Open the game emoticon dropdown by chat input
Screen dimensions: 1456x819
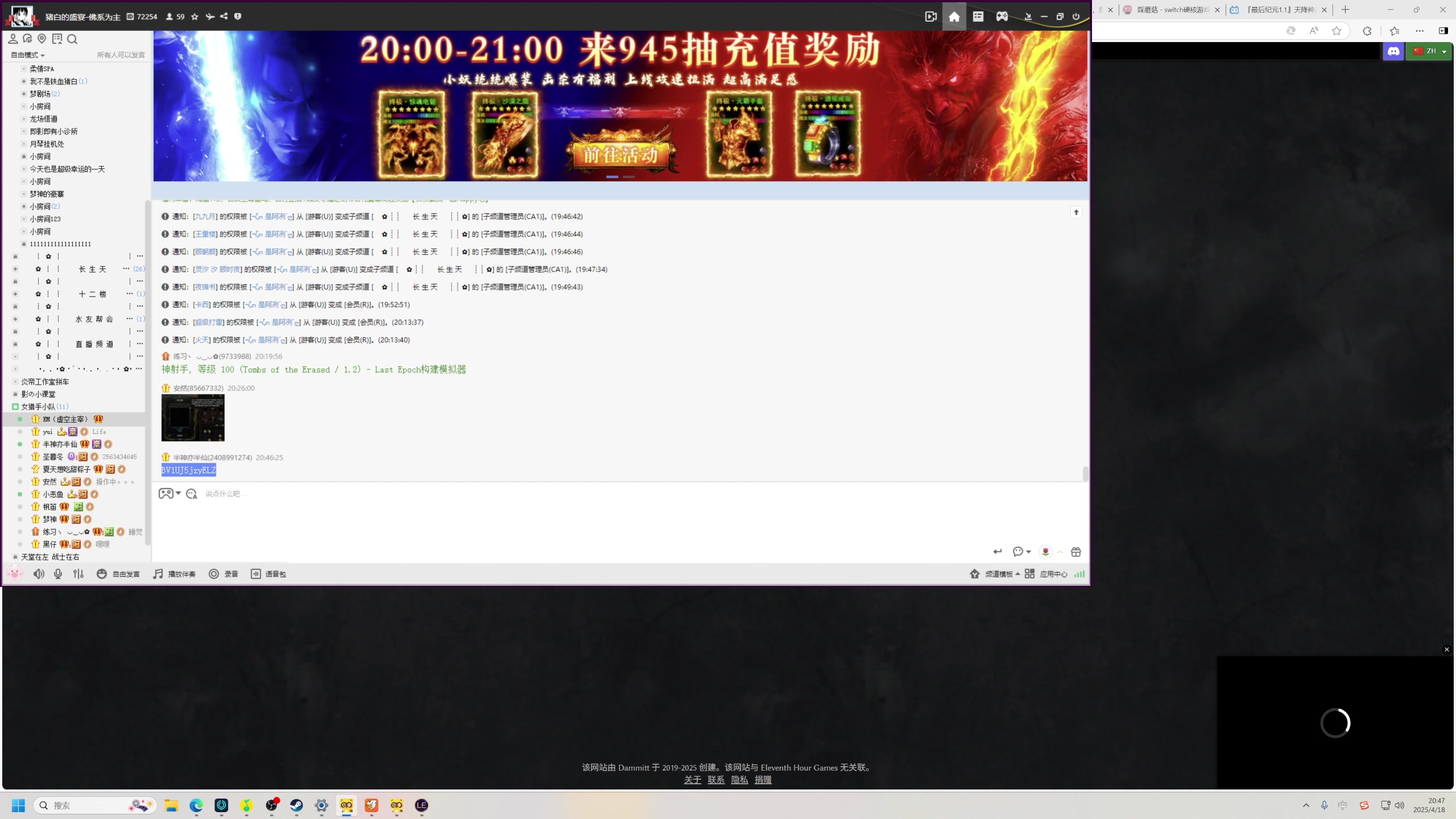coord(169,493)
